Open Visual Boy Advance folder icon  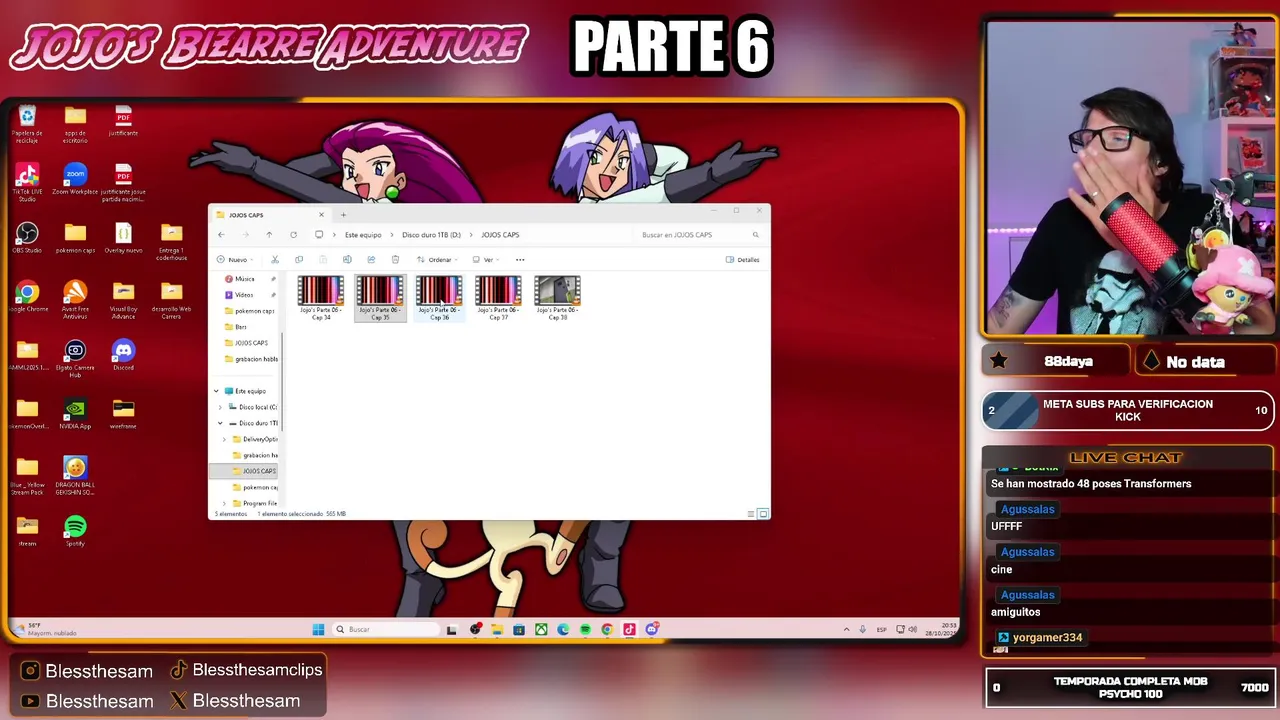click(x=123, y=300)
